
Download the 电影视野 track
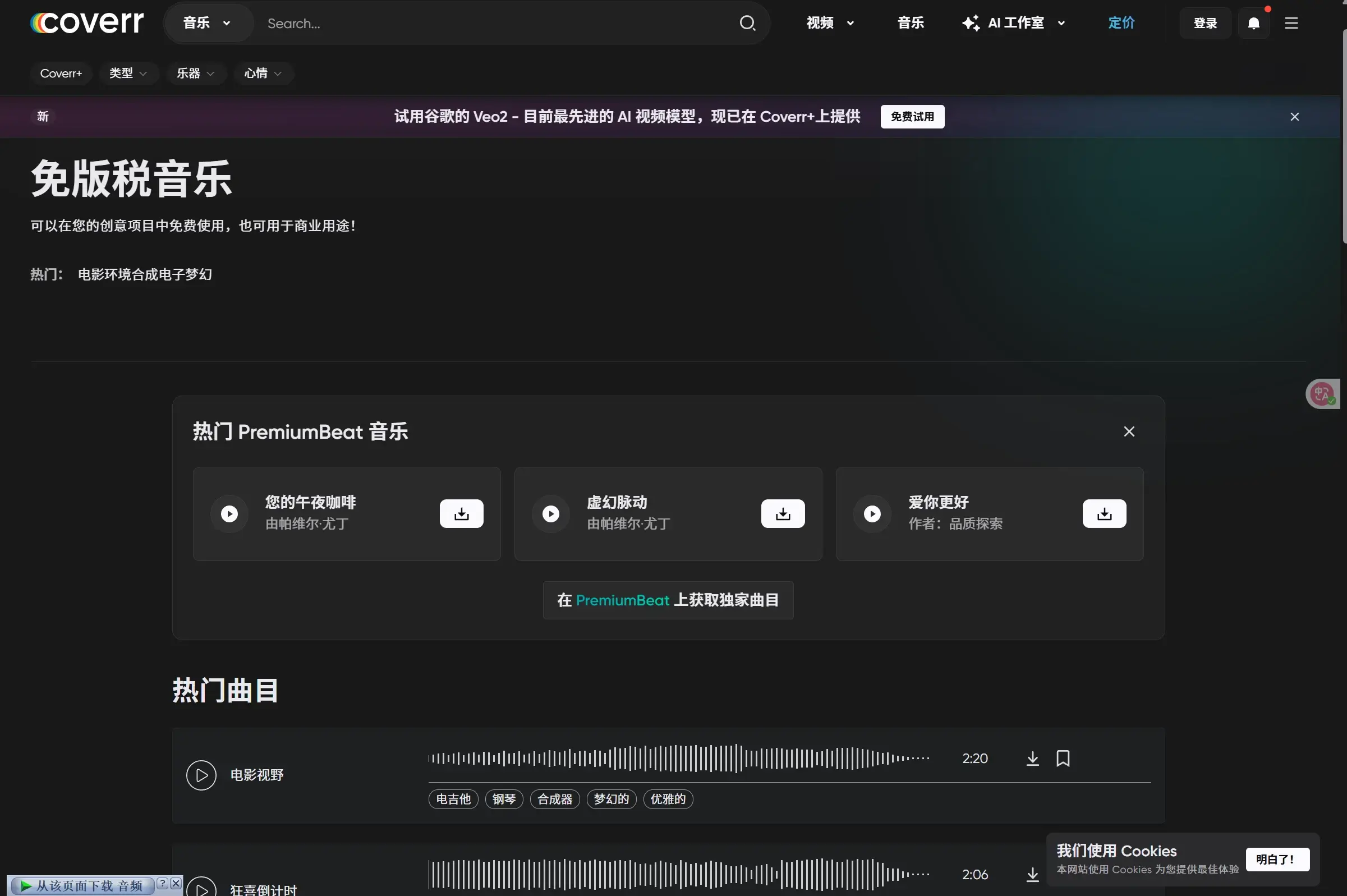[x=1032, y=759]
